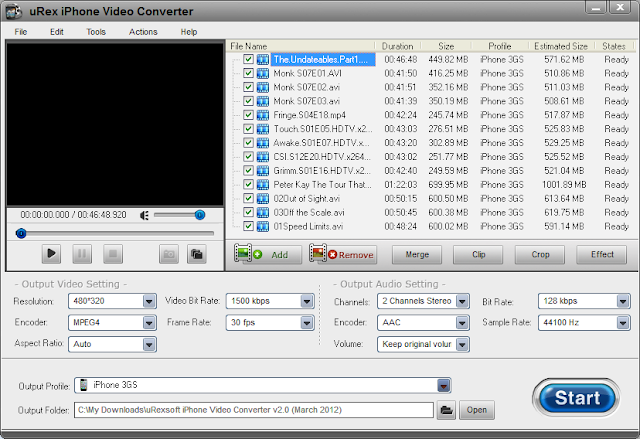
Task: Click the film icon on the Remove button
Action: [x=318, y=253]
